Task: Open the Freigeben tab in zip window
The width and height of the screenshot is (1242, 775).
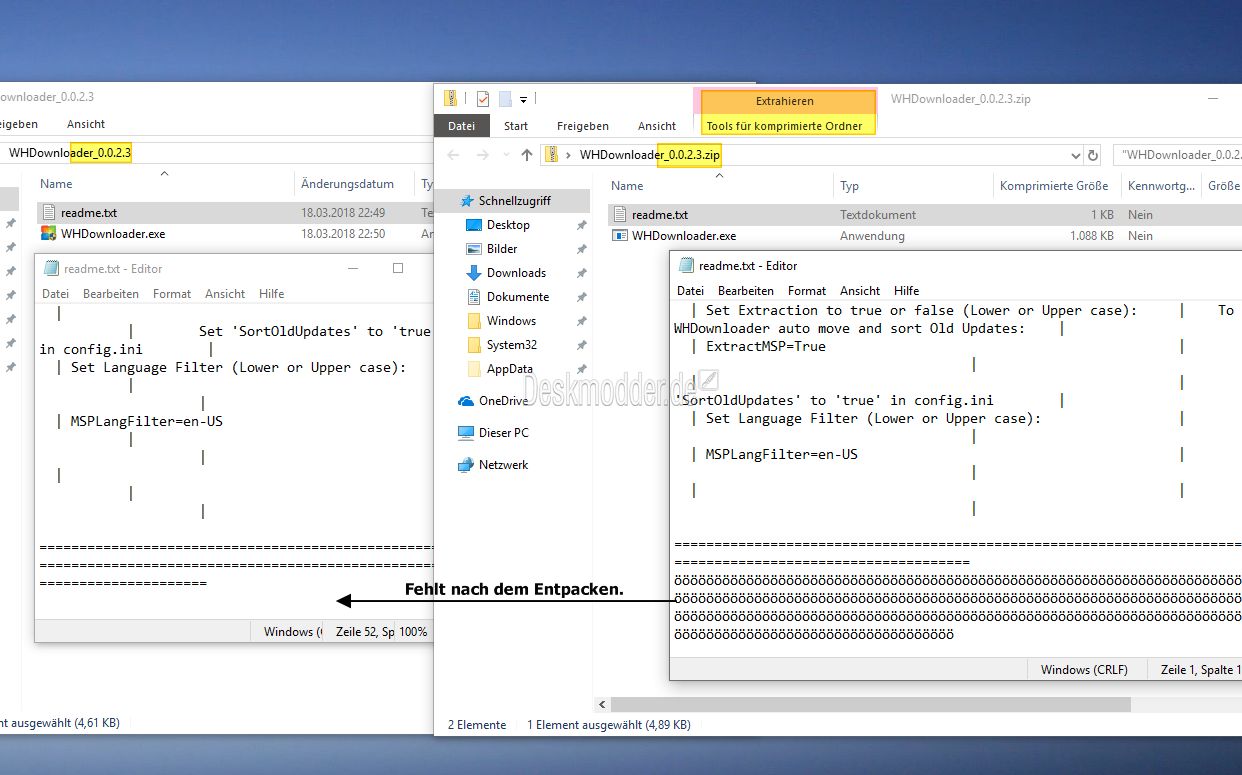Action: coord(582,126)
